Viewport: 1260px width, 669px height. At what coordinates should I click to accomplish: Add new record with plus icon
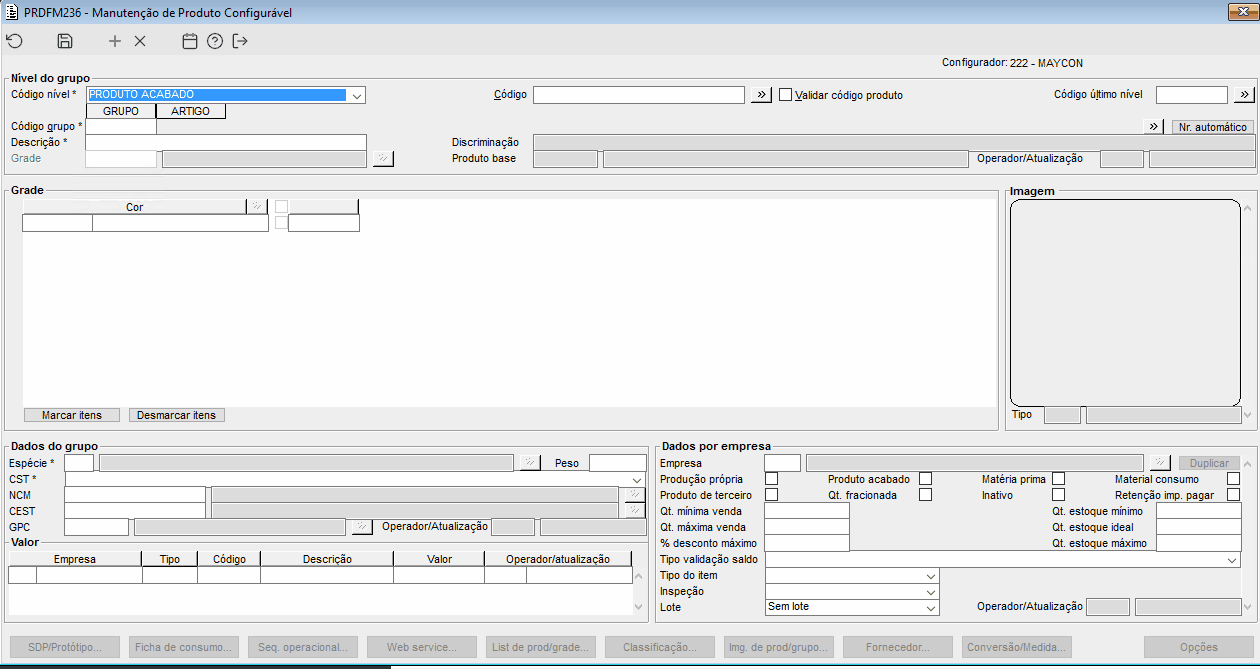115,41
